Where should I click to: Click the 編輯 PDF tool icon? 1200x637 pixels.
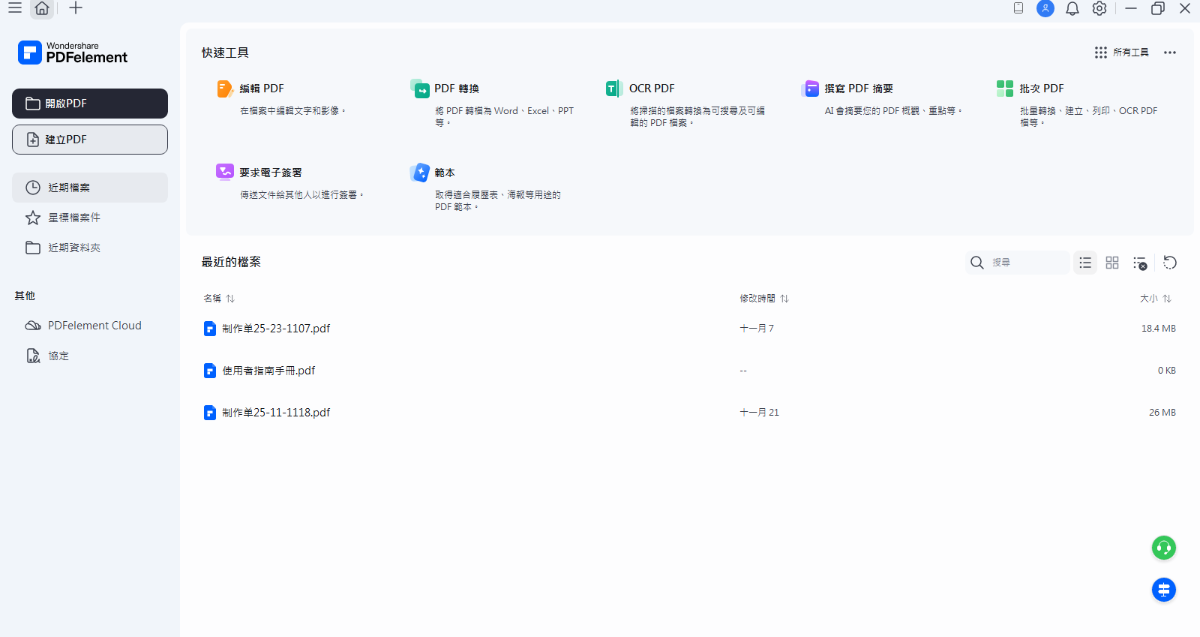coord(225,89)
